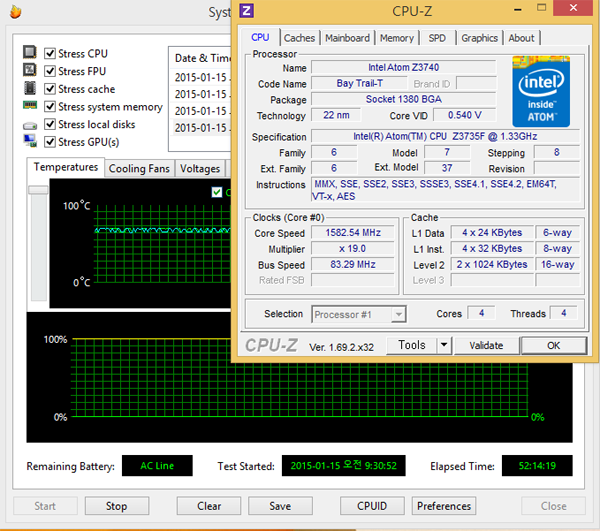
Task: Click the Elapsed Time readout 52:14:19
Action: point(537,466)
